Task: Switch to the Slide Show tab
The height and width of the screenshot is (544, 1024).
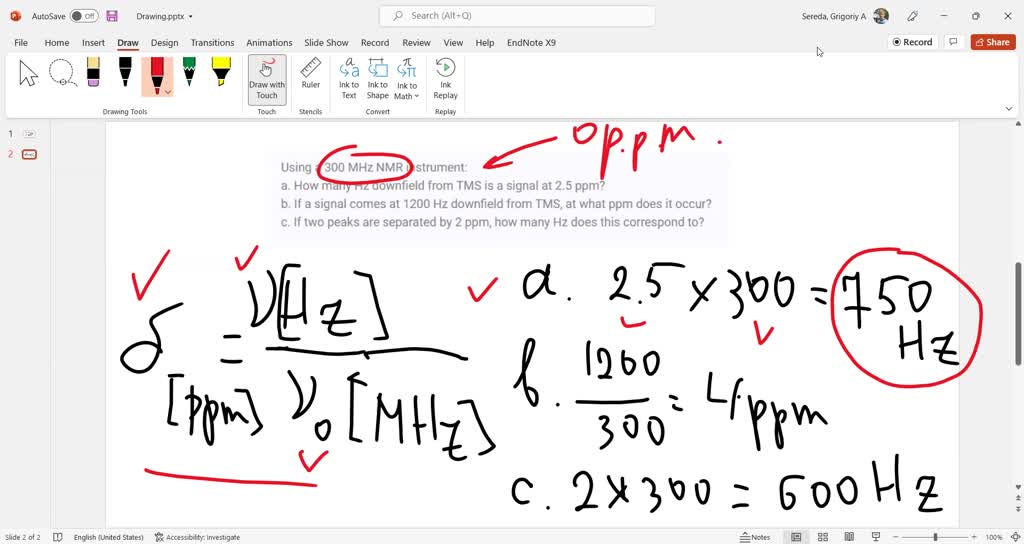Action: pos(326,42)
